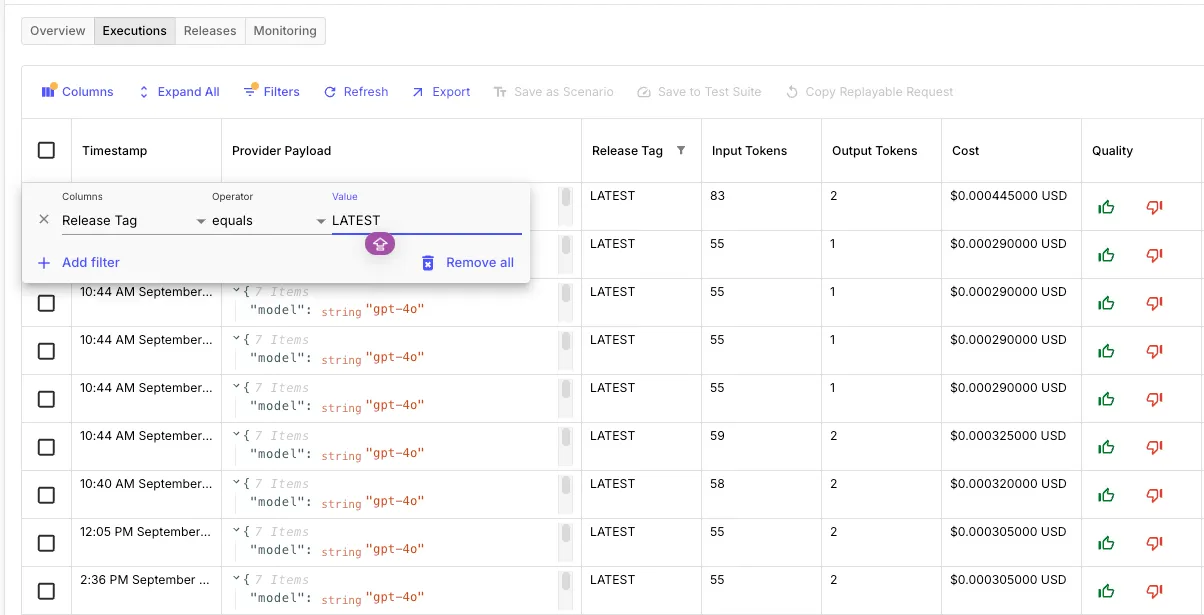Check the 12:05 PM execution row
This screenshot has height=615, width=1204.
click(46, 543)
